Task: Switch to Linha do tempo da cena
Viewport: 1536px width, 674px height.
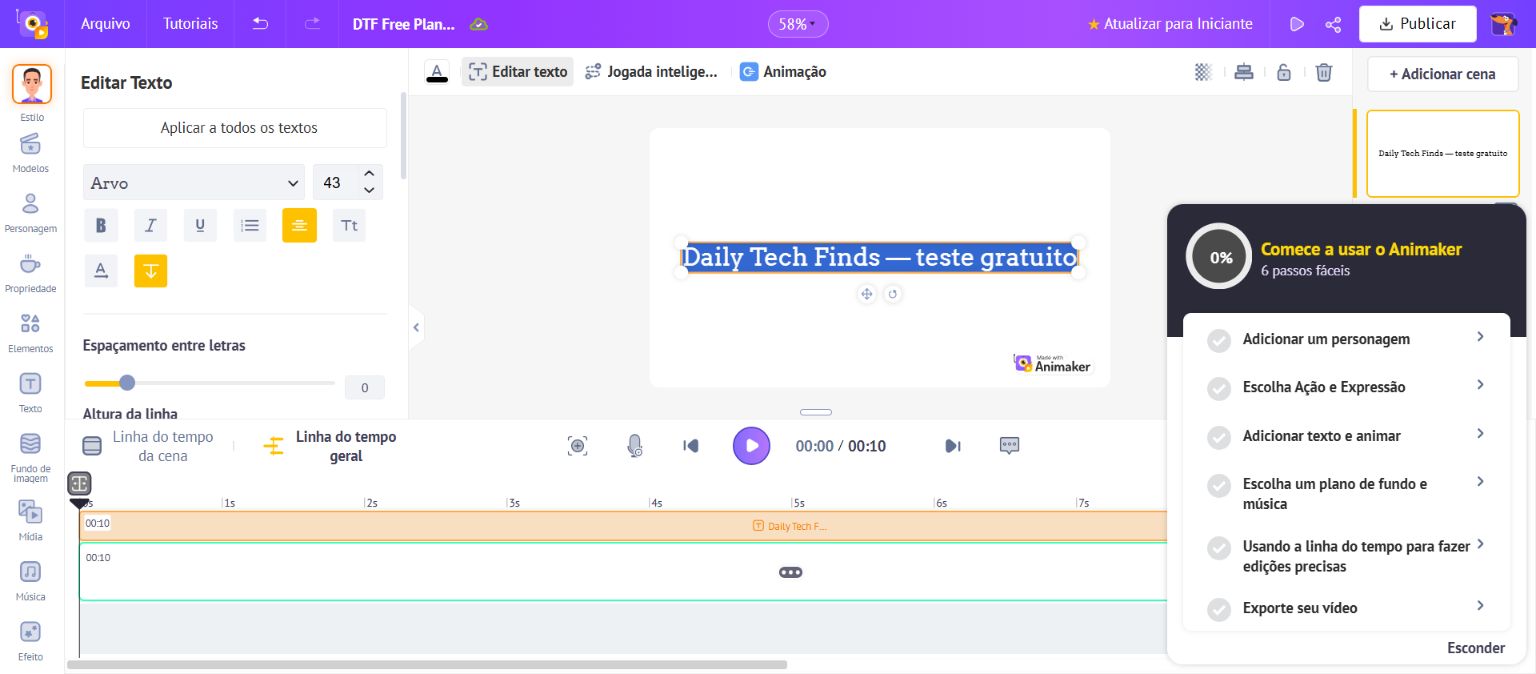Action: tap(150, 446)
